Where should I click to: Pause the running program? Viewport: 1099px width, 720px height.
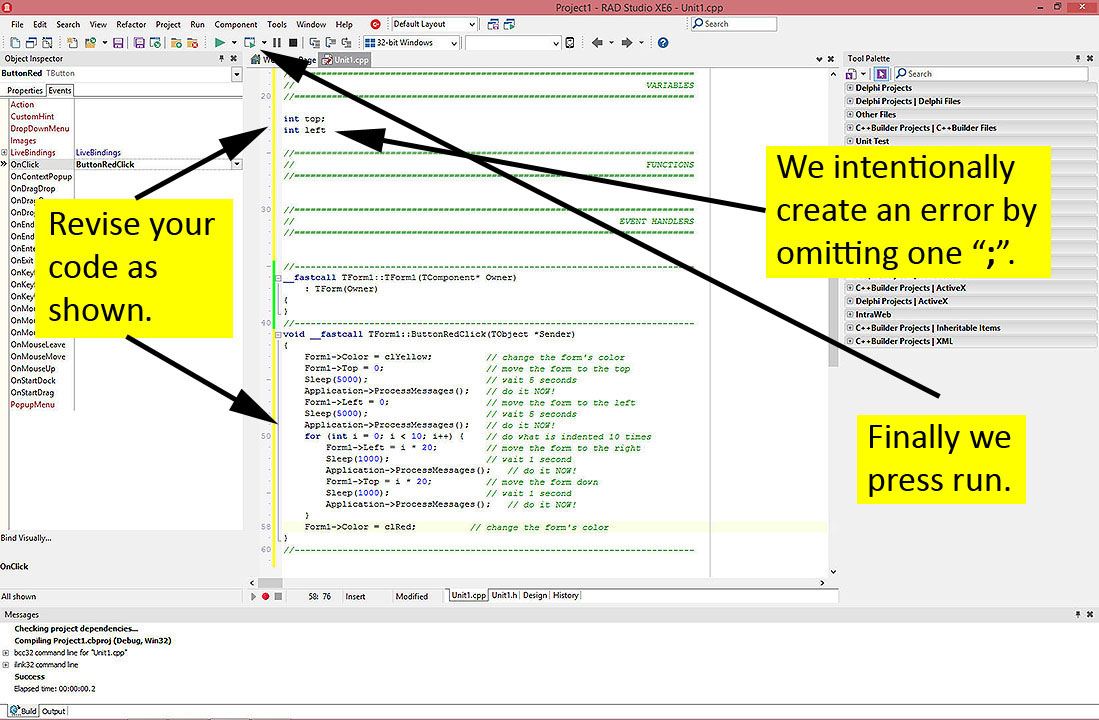pyautogui.click(x=277, y=43)
